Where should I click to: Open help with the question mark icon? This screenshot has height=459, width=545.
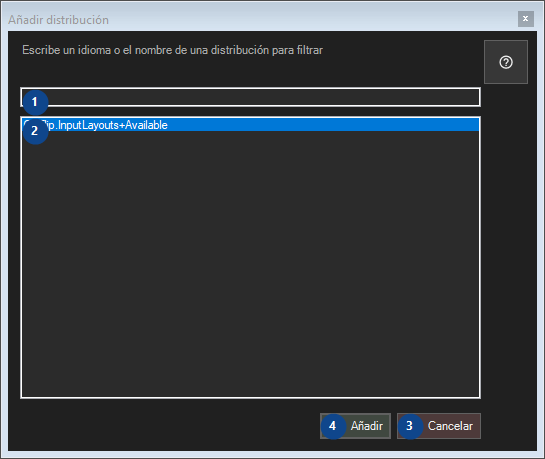(x=506, y=62)
